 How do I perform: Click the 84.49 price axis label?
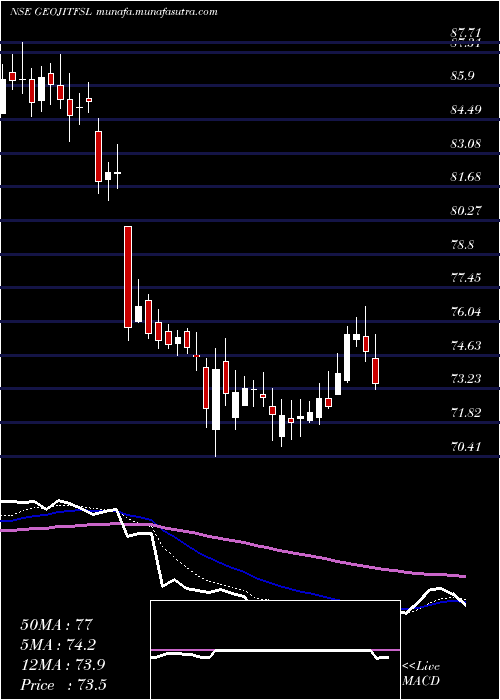[x=466, y=110]
